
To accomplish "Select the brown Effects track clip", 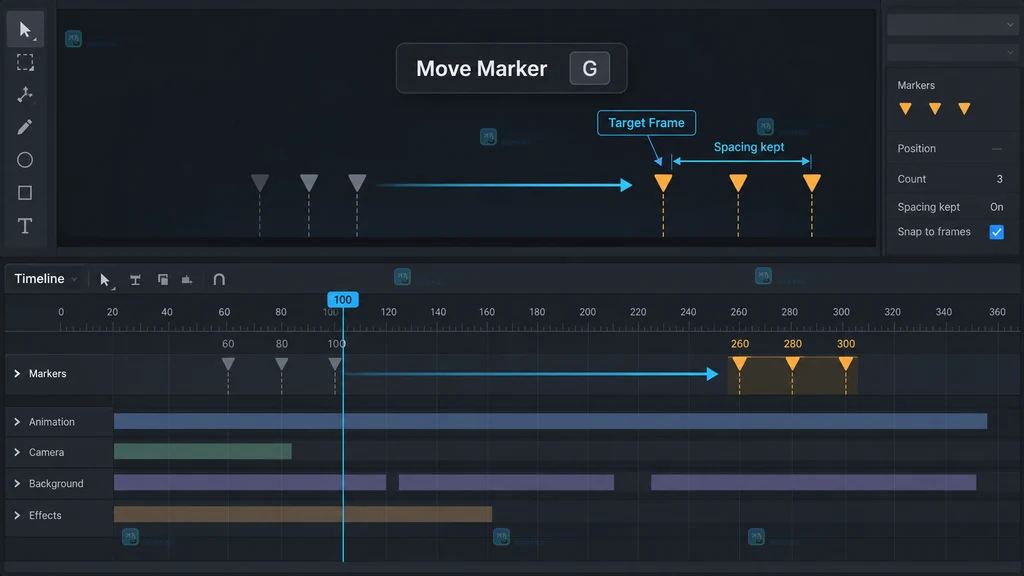I will coord(303,514).
